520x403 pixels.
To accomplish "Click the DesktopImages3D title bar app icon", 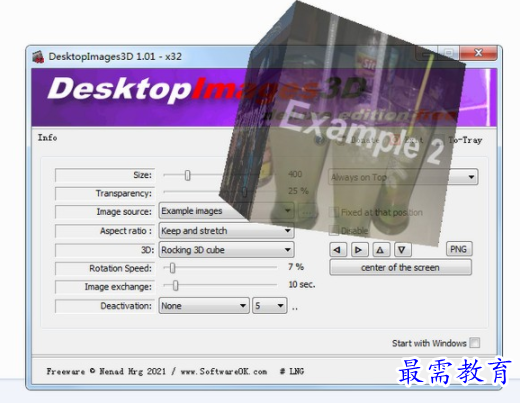I will pyautogui.click(x=38, y=56).
